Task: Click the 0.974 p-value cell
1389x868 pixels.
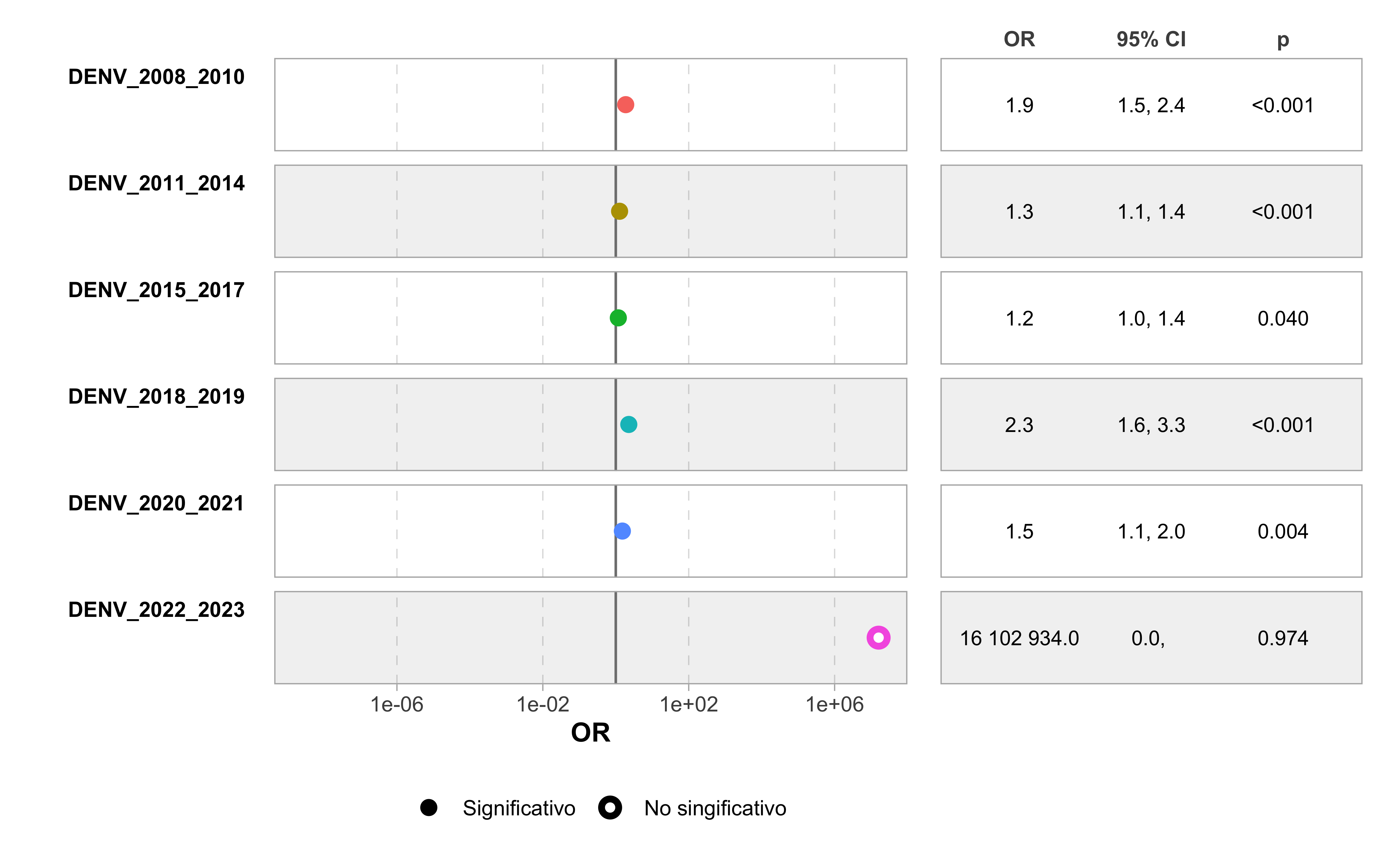Action: coord(1283,638)
